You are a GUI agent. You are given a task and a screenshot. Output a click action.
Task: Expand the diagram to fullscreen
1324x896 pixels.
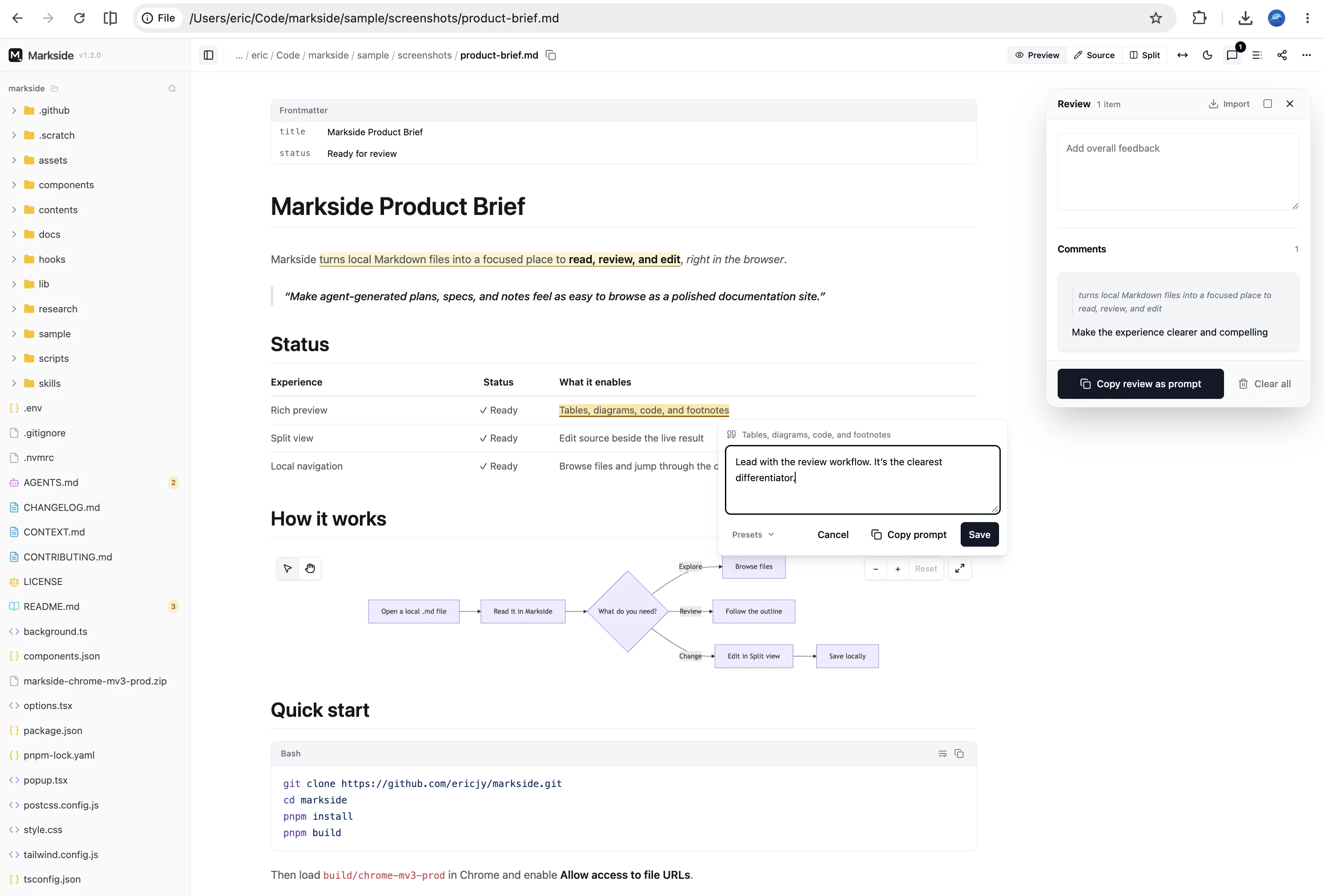[960, 568]
